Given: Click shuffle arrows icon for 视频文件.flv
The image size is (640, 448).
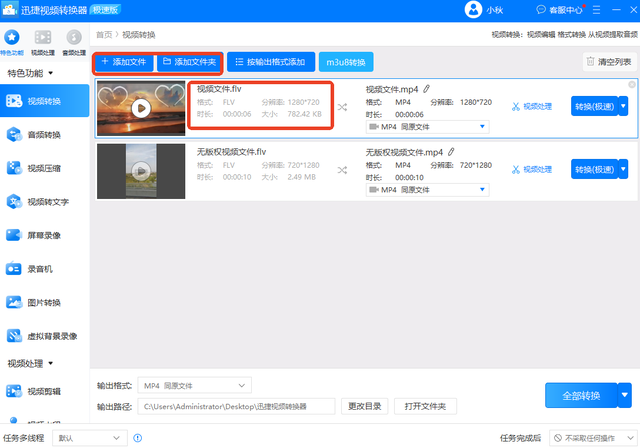Looking at the screenshot, I should 342,107.
